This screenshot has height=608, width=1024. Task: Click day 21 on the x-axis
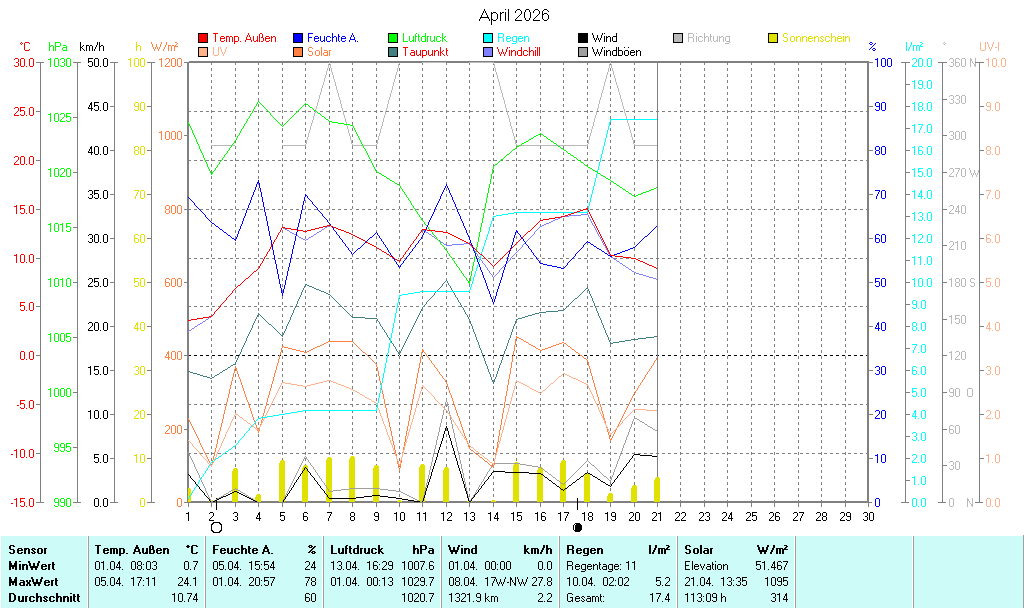656,516
